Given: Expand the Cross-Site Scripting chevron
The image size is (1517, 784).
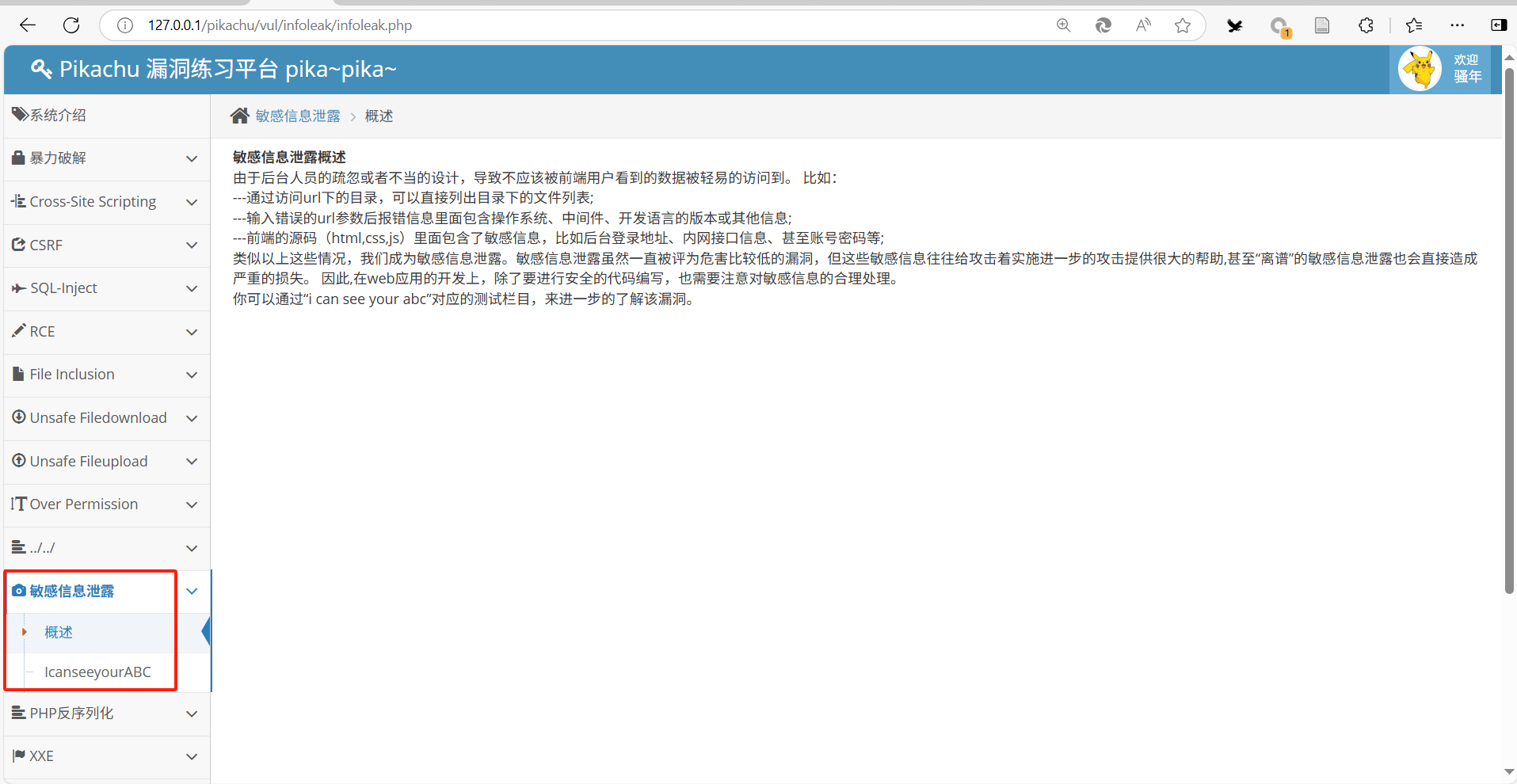Looking at the screenshot, I should [x=192, y=202].
